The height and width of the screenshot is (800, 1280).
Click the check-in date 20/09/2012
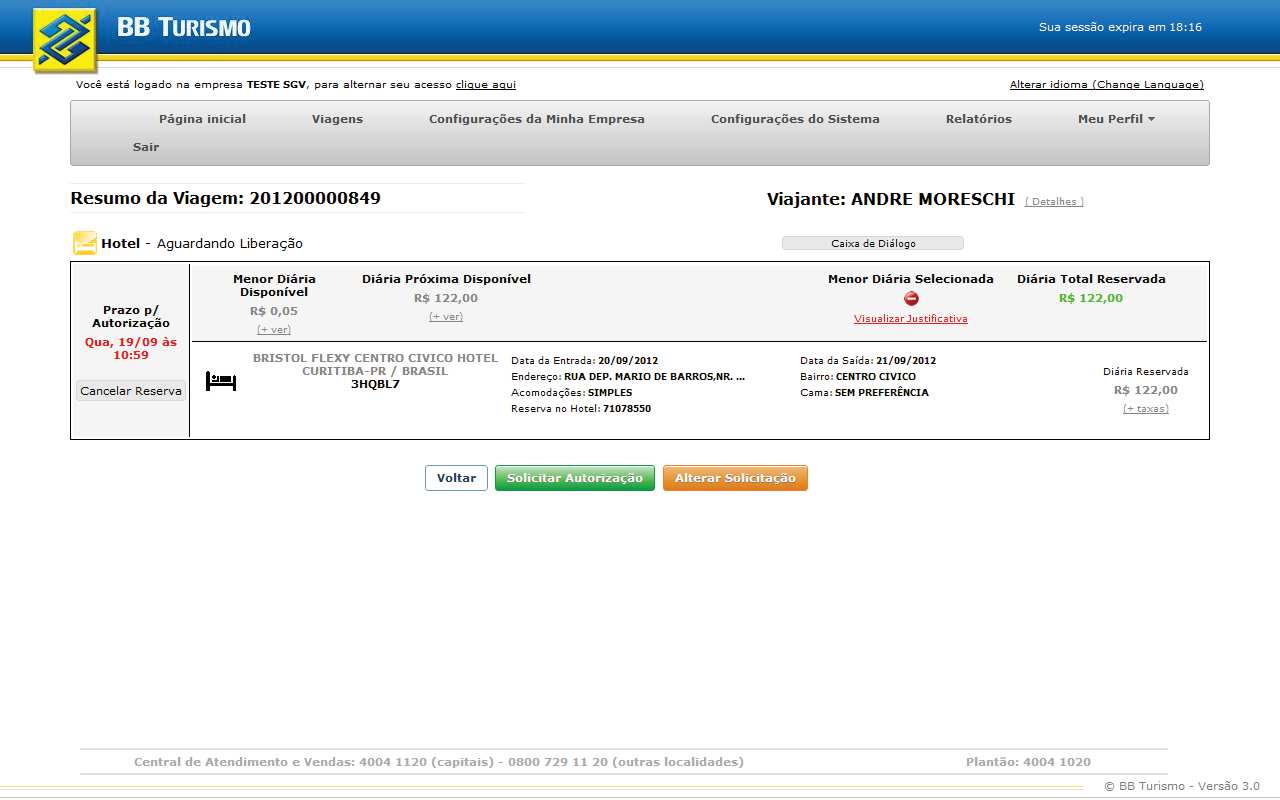pos(628,361)
